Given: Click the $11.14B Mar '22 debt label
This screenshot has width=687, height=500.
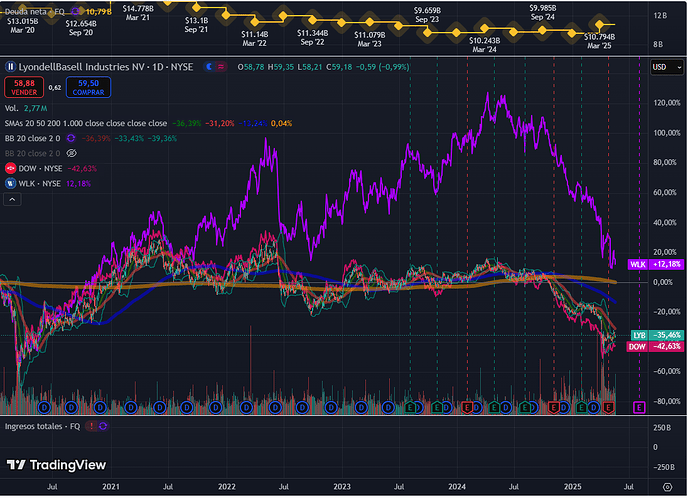Looking at the screenshot, I should coord(255,39).
